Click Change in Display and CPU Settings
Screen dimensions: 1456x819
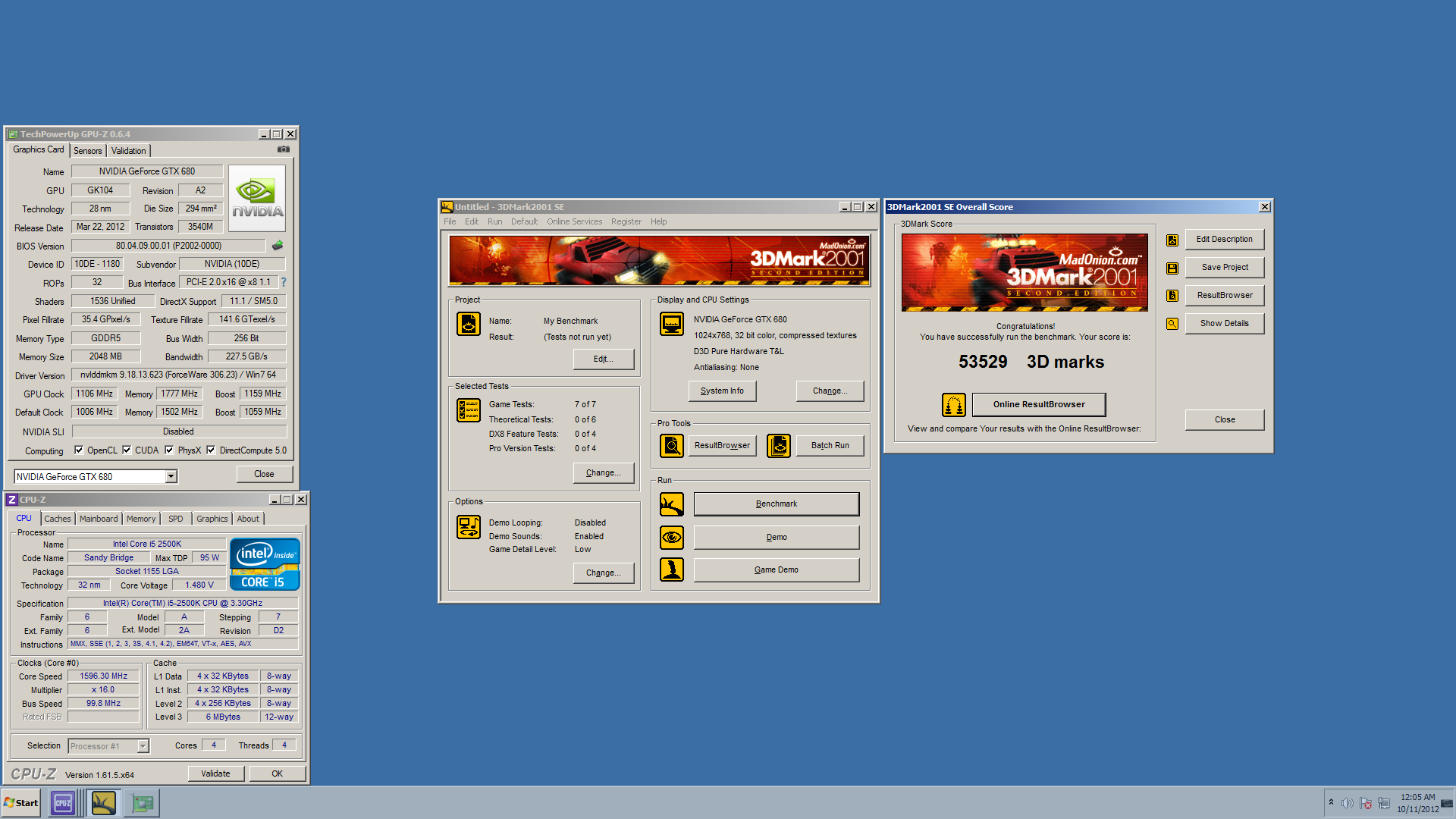point(830,391)
